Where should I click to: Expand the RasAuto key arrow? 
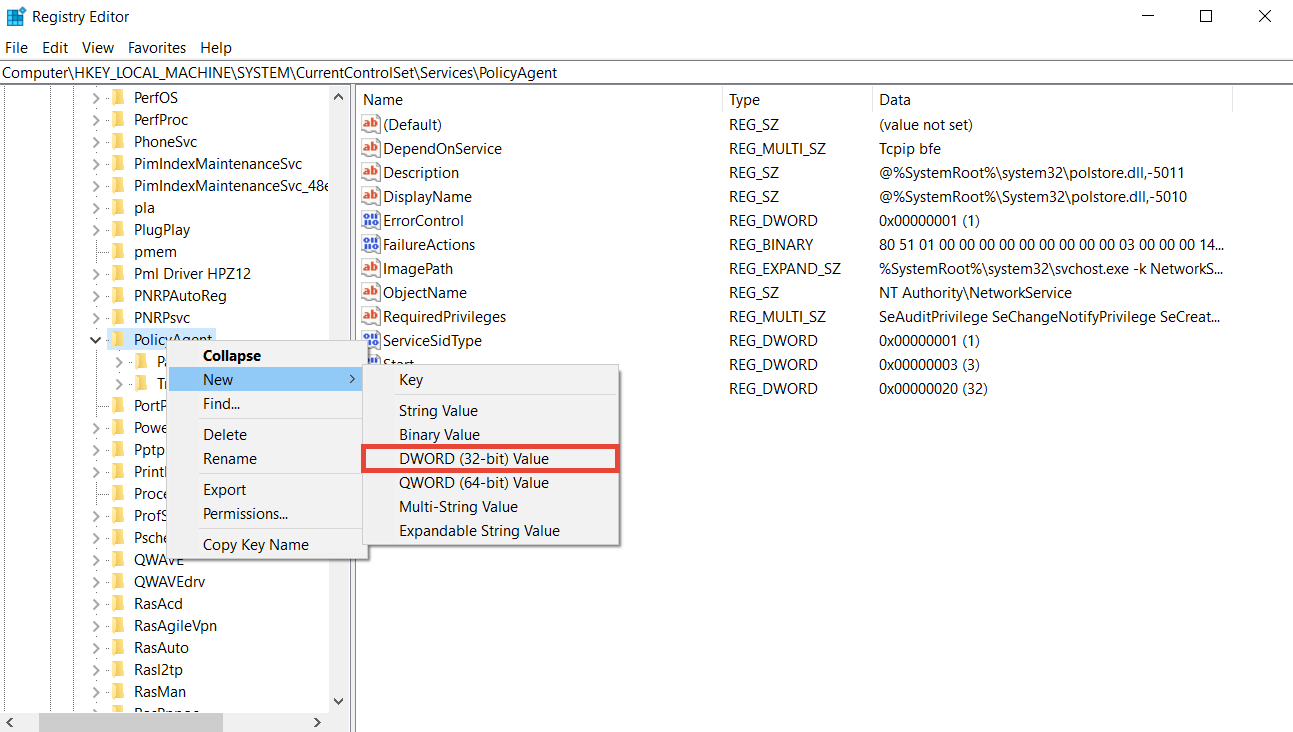[96, 648]
